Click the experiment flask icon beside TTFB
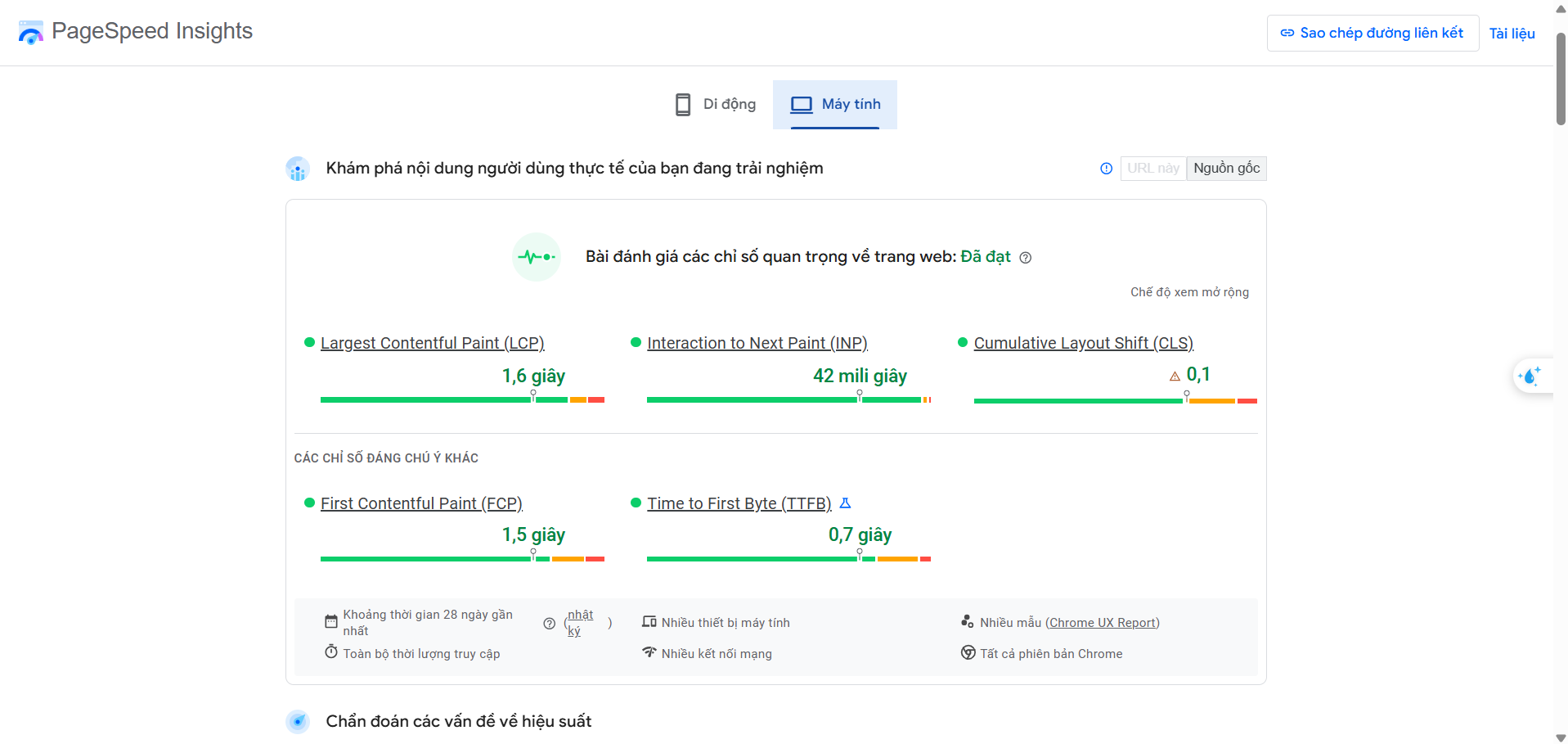This screenshot has height=744, width=1568. coord(846,503)
